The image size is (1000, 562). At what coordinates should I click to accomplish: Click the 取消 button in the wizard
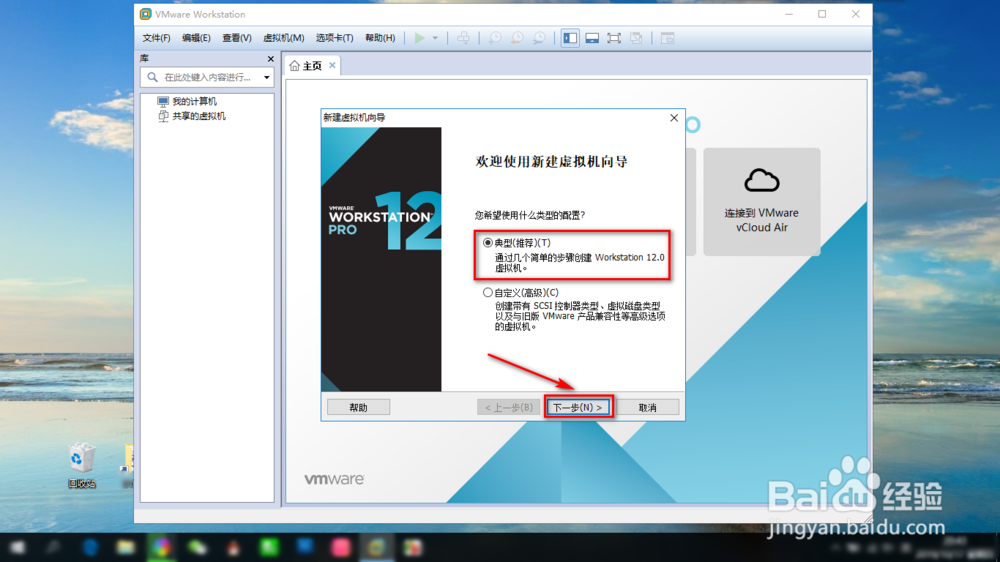click(x=647, y=407)
